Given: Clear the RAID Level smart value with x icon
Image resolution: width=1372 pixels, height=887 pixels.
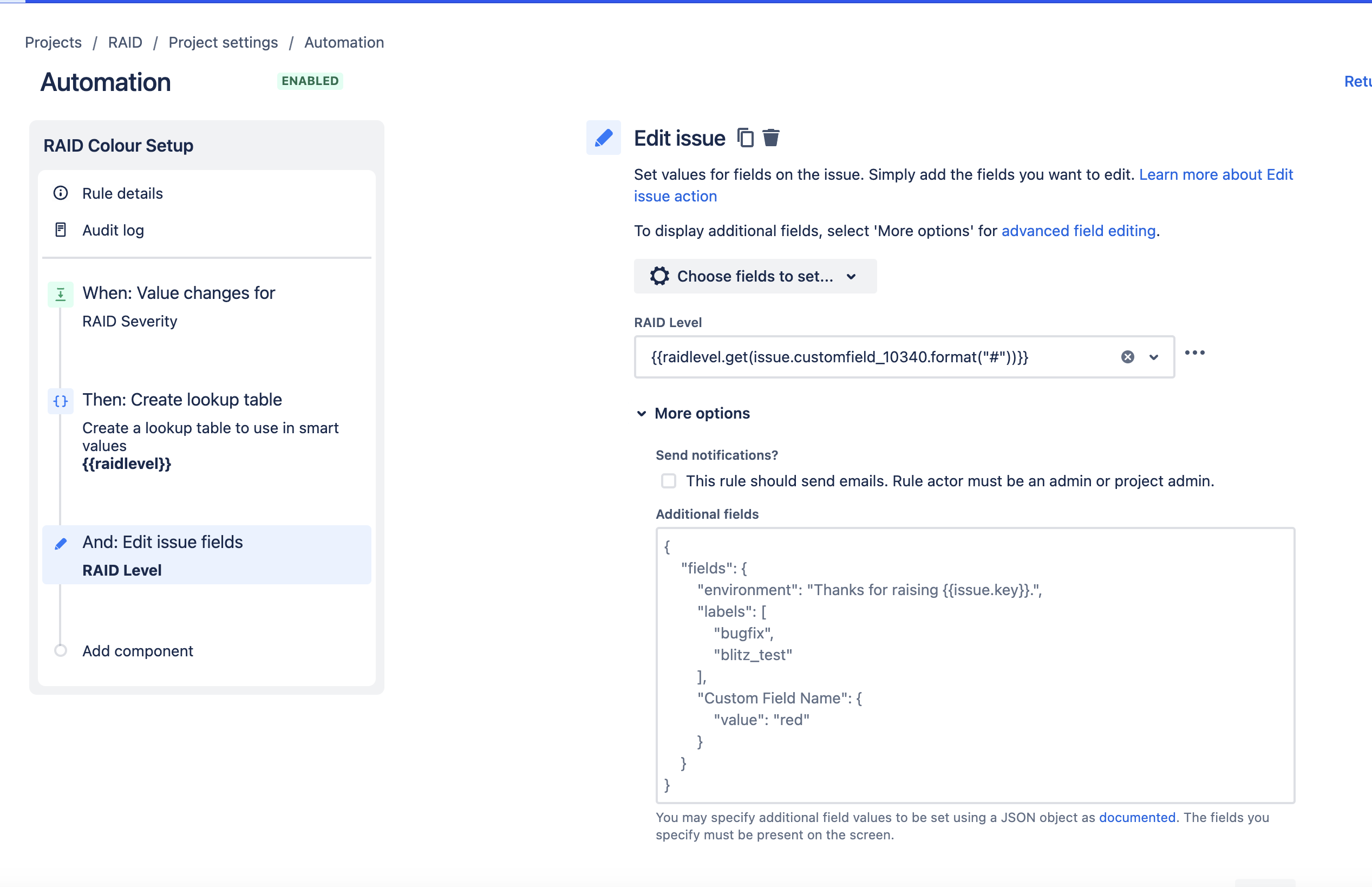Looking at the screenshot, I should [x=1127, y=357].
